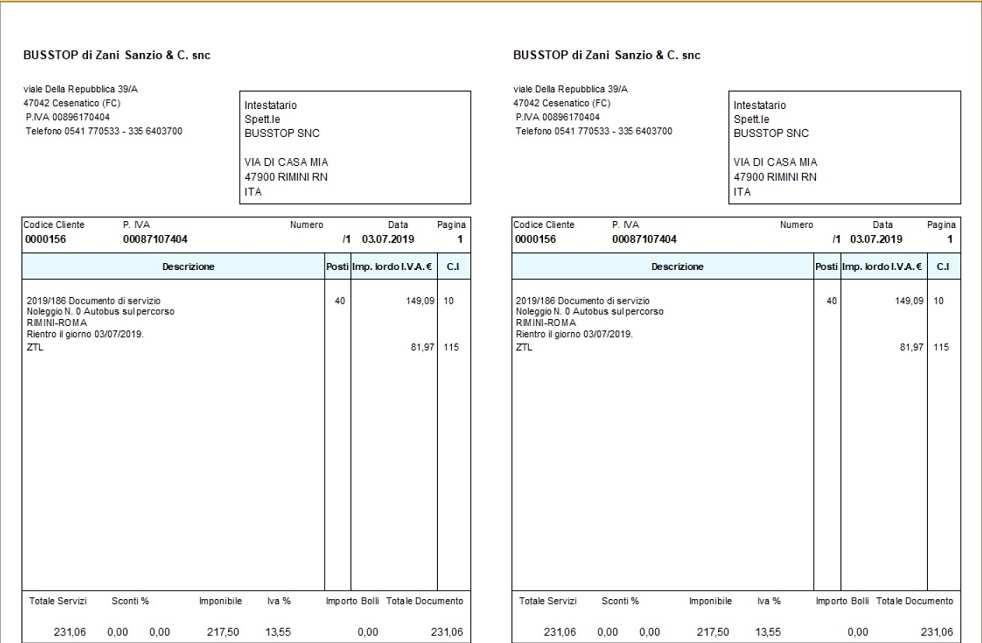This screenshot has width=982, height=643.
Task: Click 231,06 under Totale Documento in left copy
Action: [447, 632]
